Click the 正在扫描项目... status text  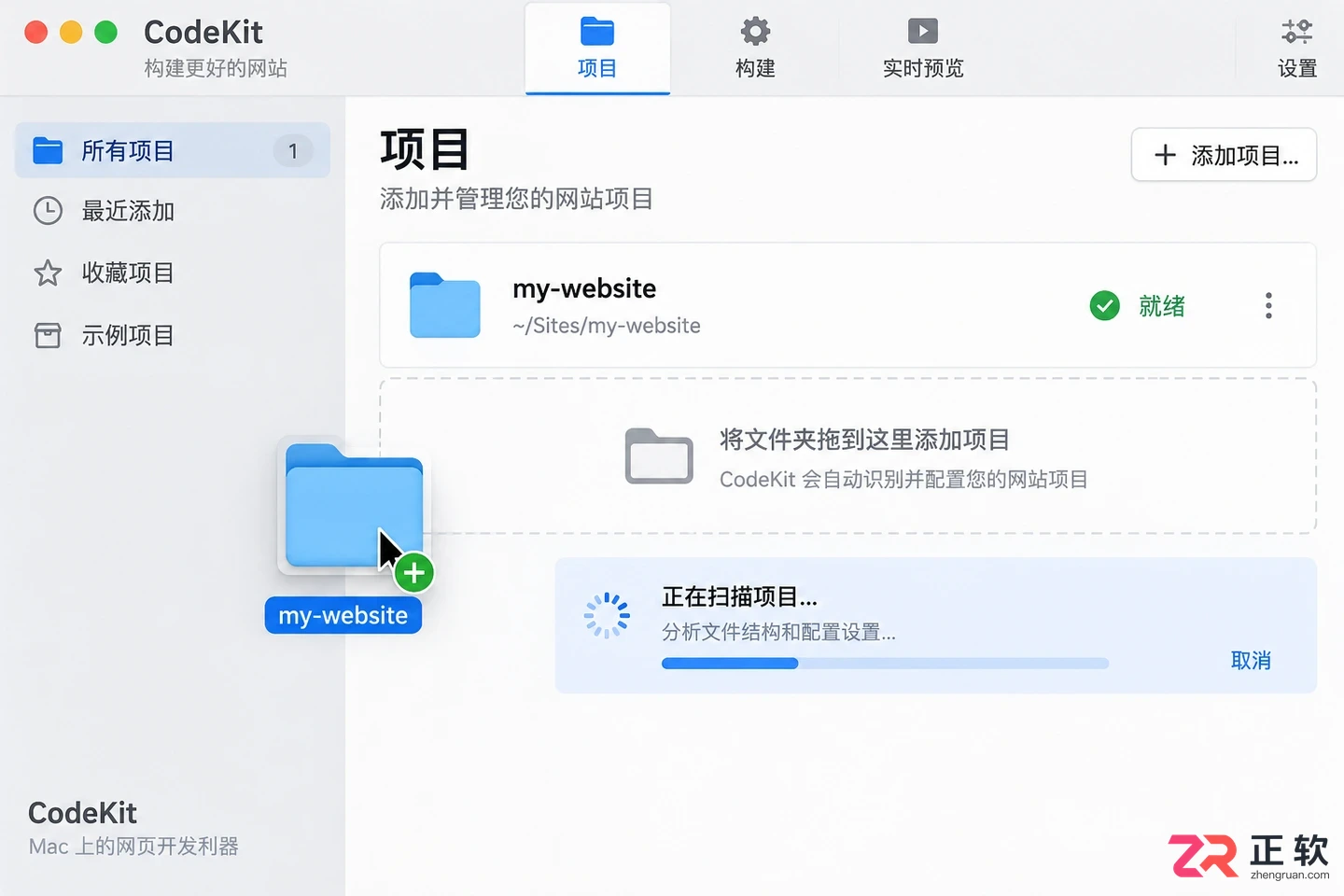tap(739, 596)
